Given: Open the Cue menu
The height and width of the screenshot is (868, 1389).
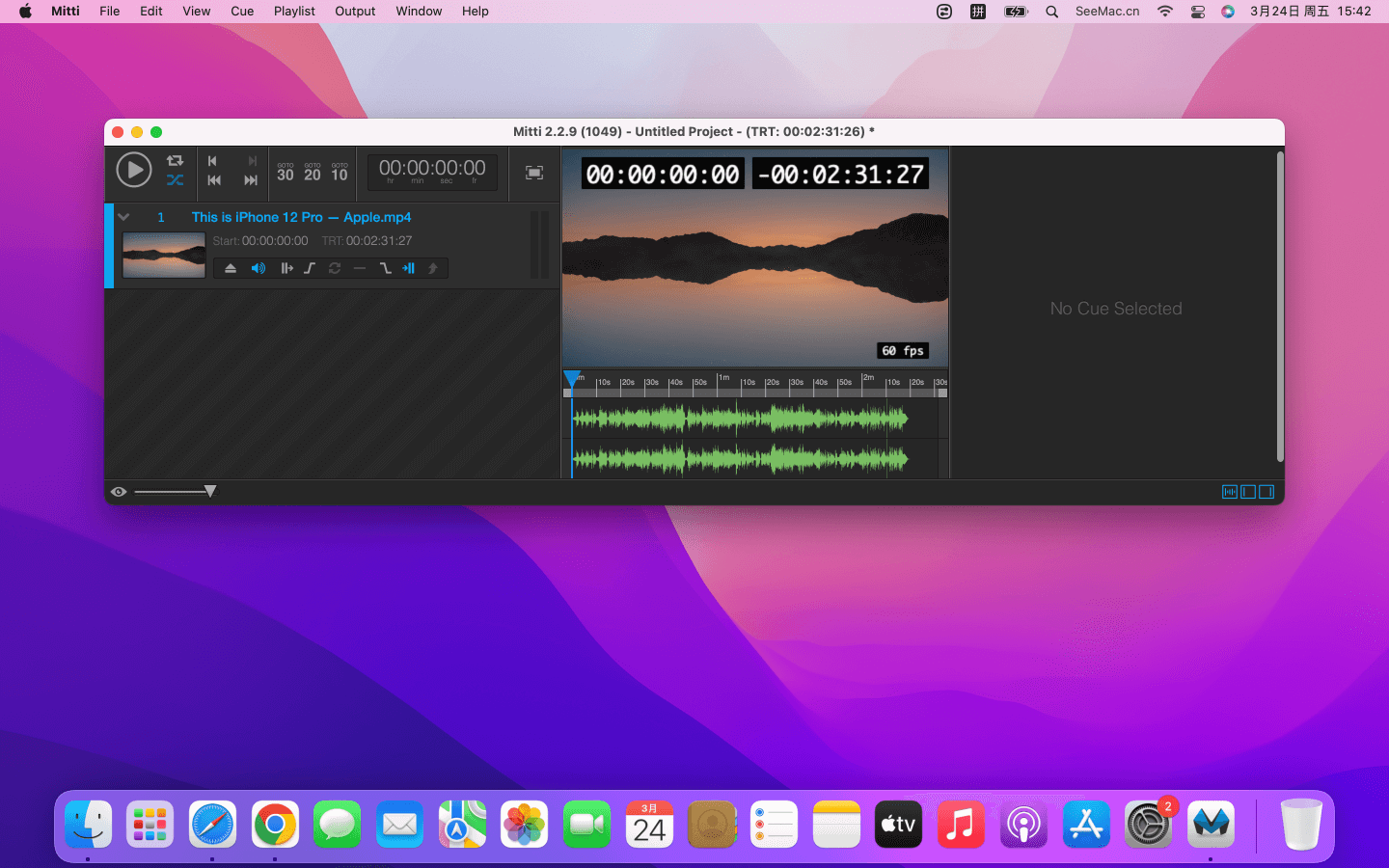Looking at the screenshot, I should click(242, 12).
